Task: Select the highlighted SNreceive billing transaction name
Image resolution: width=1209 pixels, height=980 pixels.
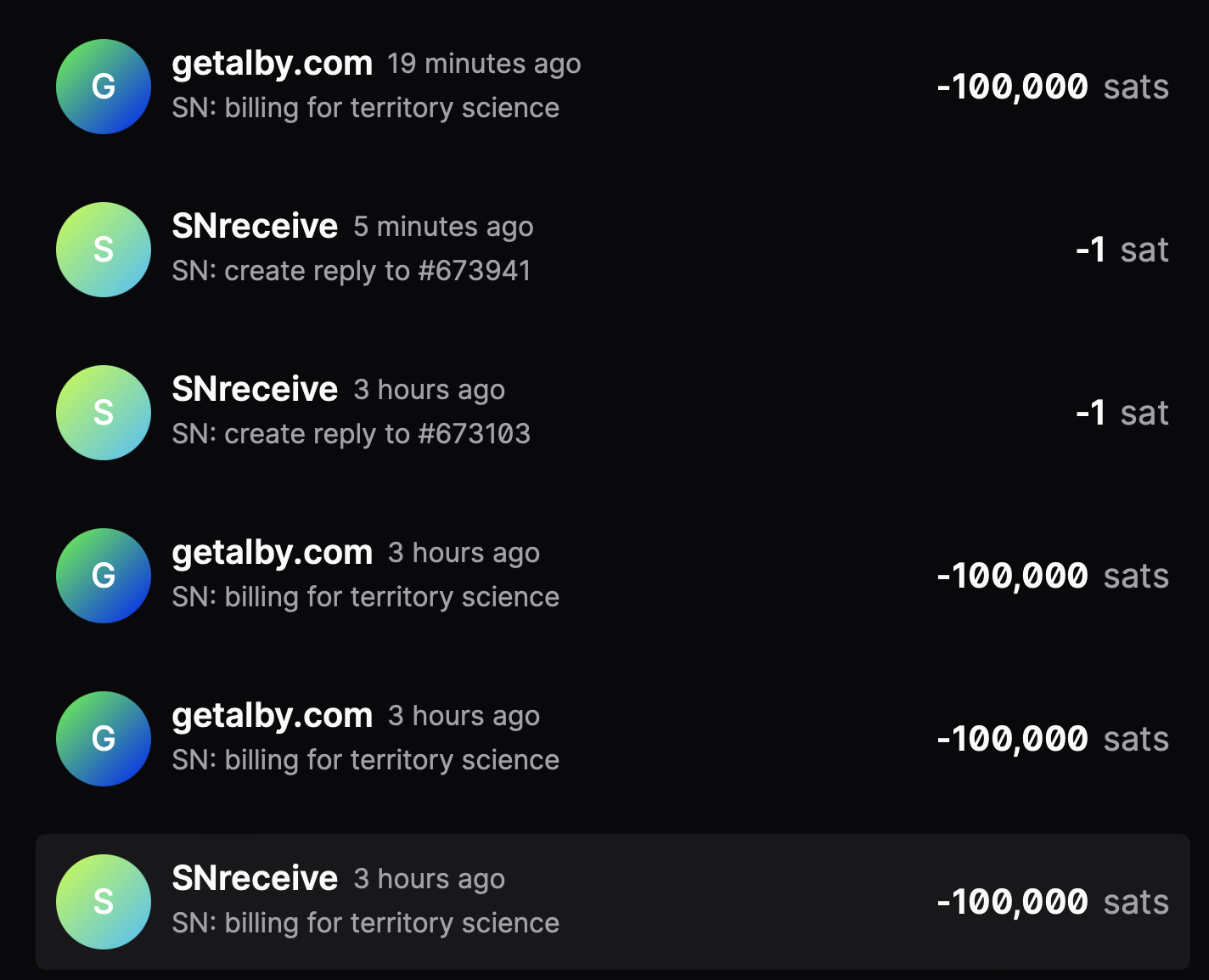Action: coord(255,878)
